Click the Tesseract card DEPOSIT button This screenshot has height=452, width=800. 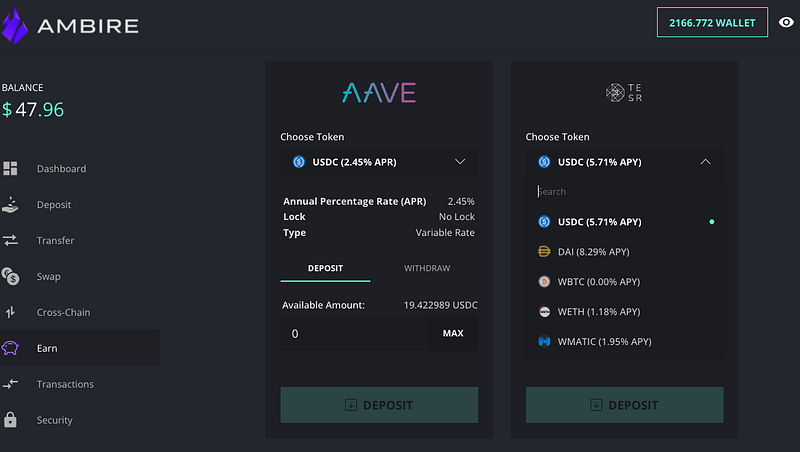click(x=624, y=405)
